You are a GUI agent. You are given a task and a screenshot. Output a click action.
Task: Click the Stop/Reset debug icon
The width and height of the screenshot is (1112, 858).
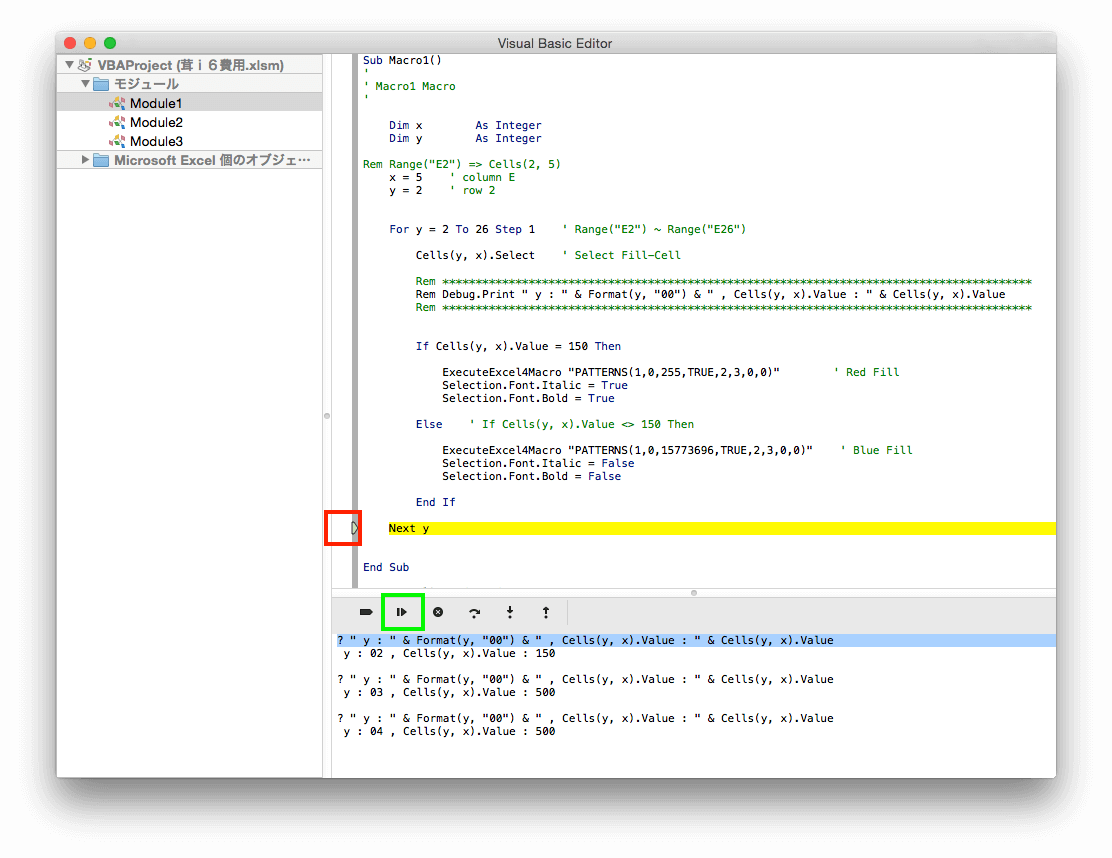[x=438, y=612]
